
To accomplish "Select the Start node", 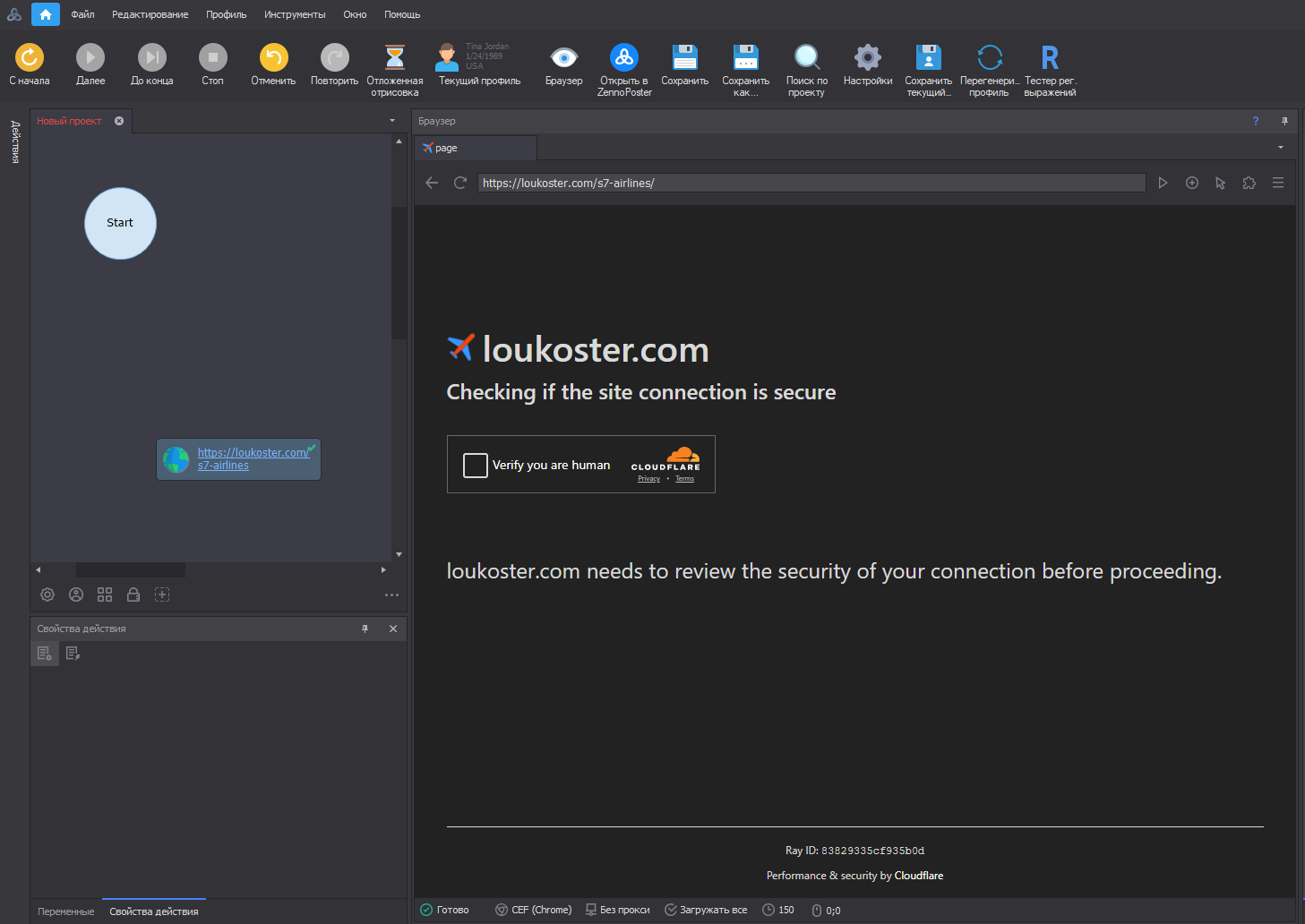I will (120, 223).
